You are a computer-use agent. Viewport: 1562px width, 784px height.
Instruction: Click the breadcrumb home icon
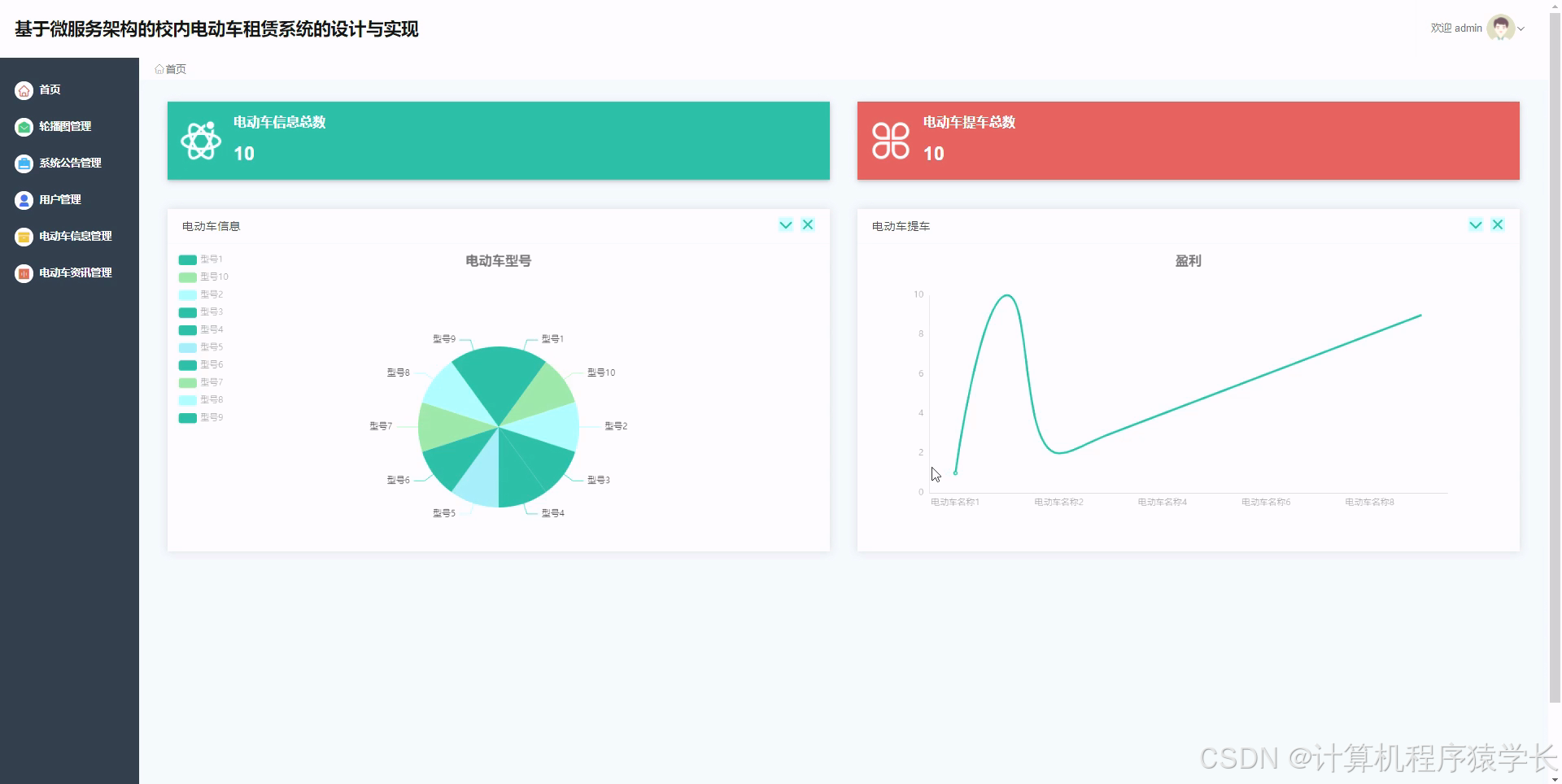pyautogui.click(x=159, y=69)
